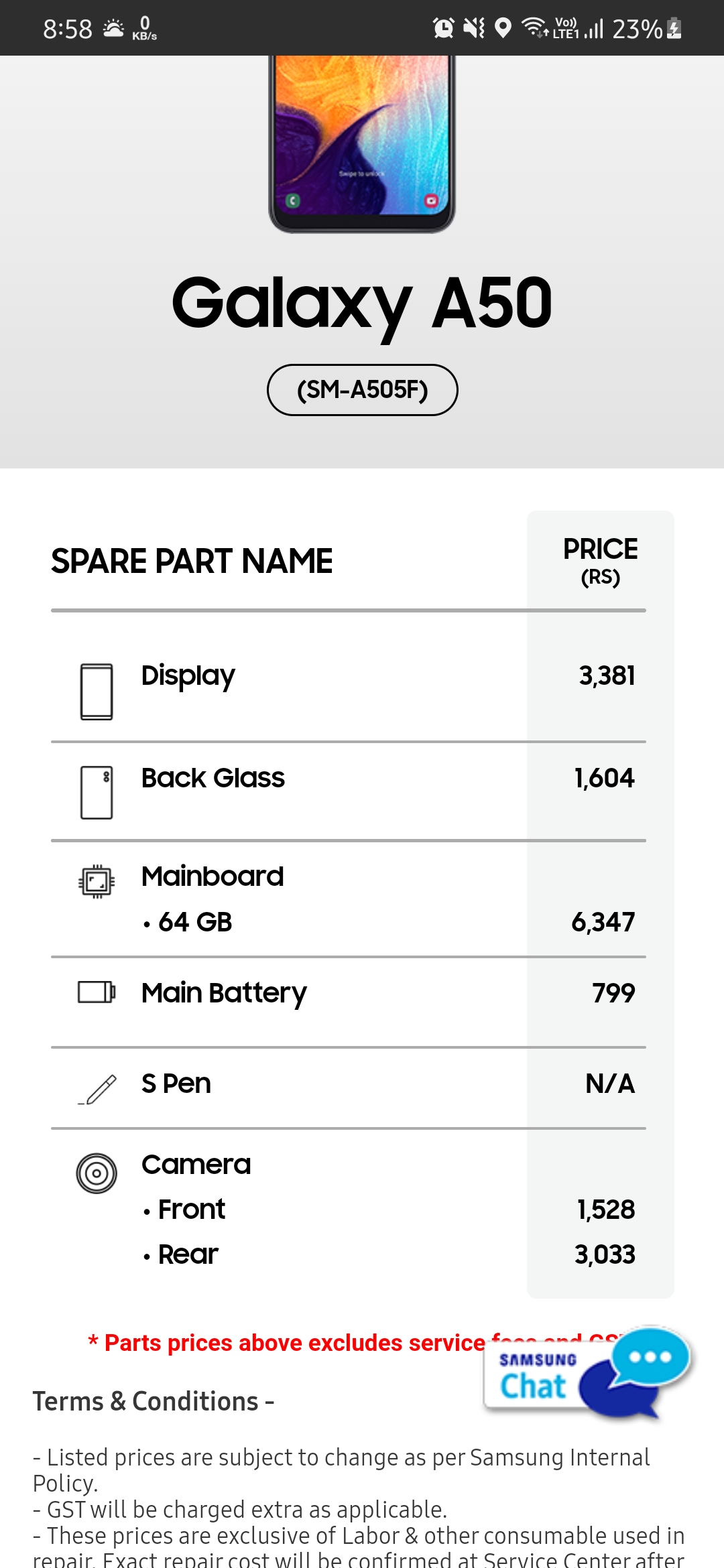
Task: Click the Main Battery icon
Action: [95, 992]
